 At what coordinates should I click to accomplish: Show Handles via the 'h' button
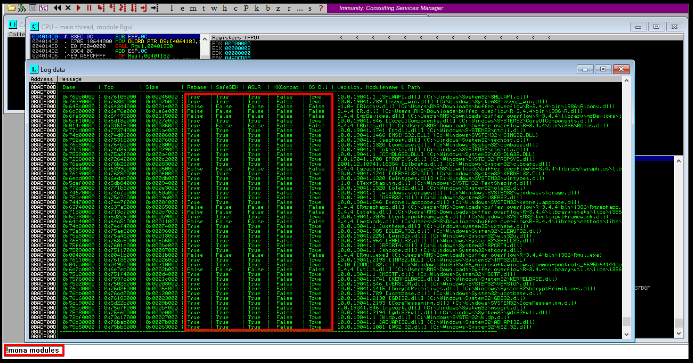pyautogui.click(x=224, y=8)
